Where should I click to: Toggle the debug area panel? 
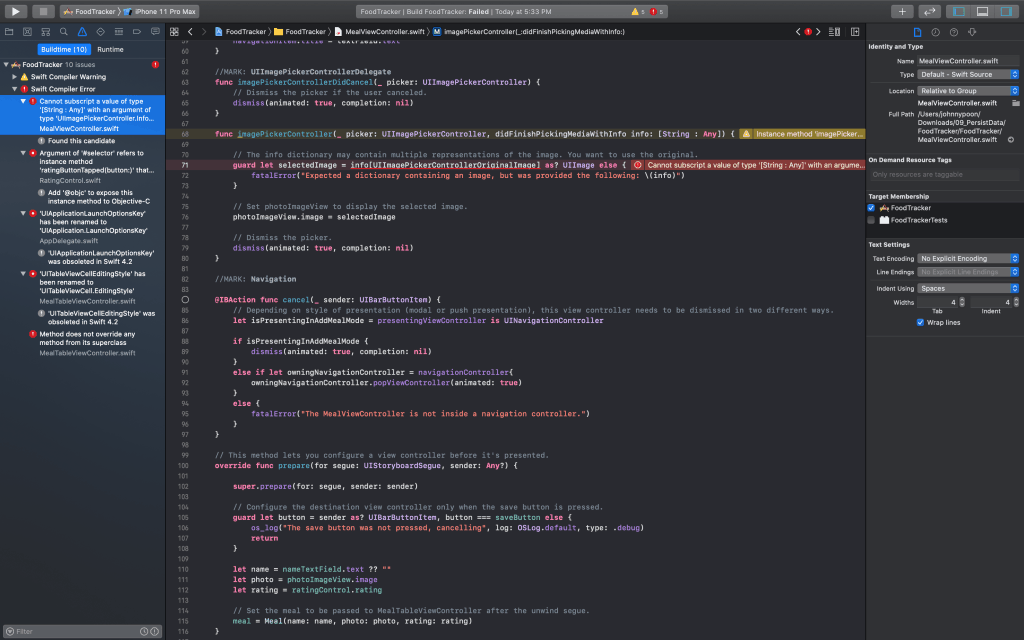(x=982, y=11)
